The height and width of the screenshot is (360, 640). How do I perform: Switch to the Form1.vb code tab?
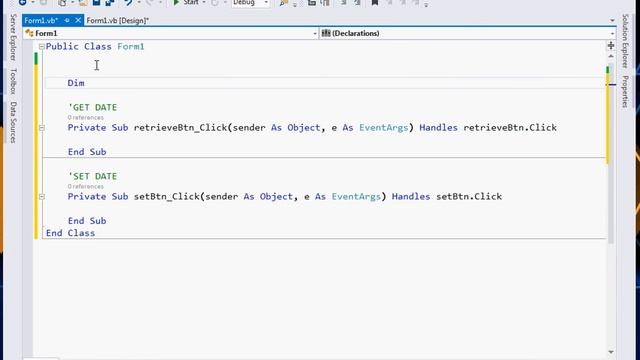41,20
